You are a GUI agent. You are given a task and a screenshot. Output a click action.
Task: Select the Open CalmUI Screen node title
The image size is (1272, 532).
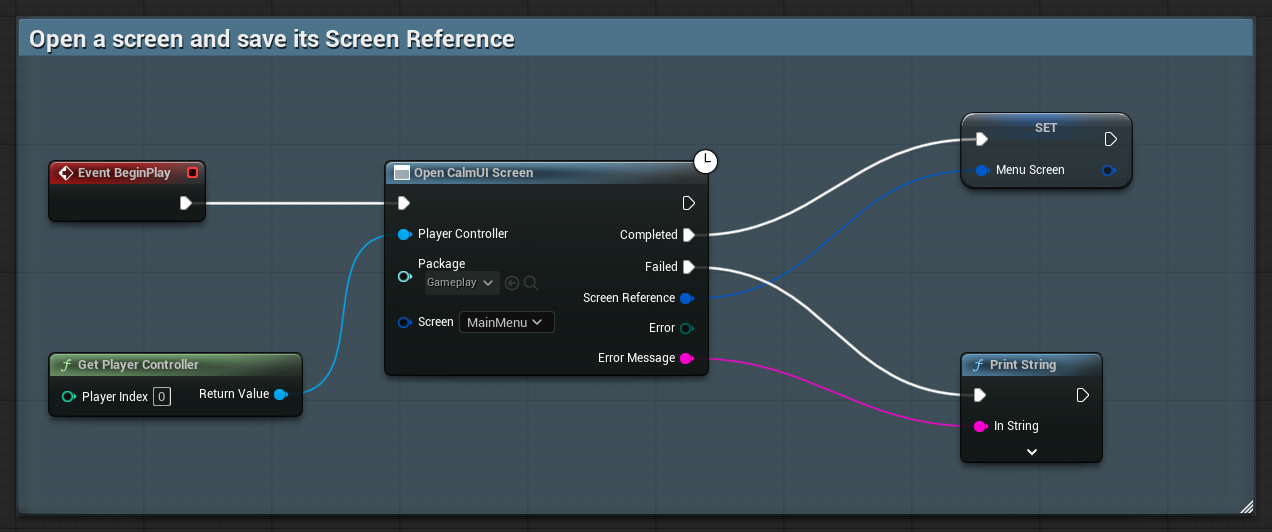pyautogui.click(x=473, y=173)
